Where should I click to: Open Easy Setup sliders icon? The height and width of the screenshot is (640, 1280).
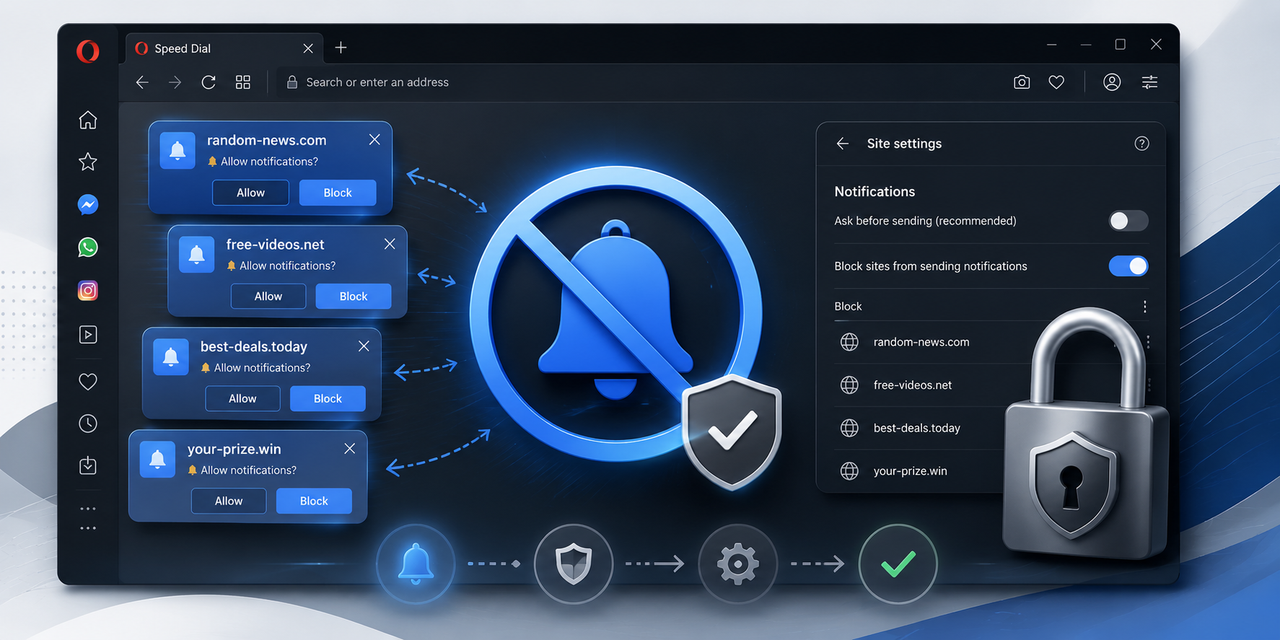(1150, 82)
